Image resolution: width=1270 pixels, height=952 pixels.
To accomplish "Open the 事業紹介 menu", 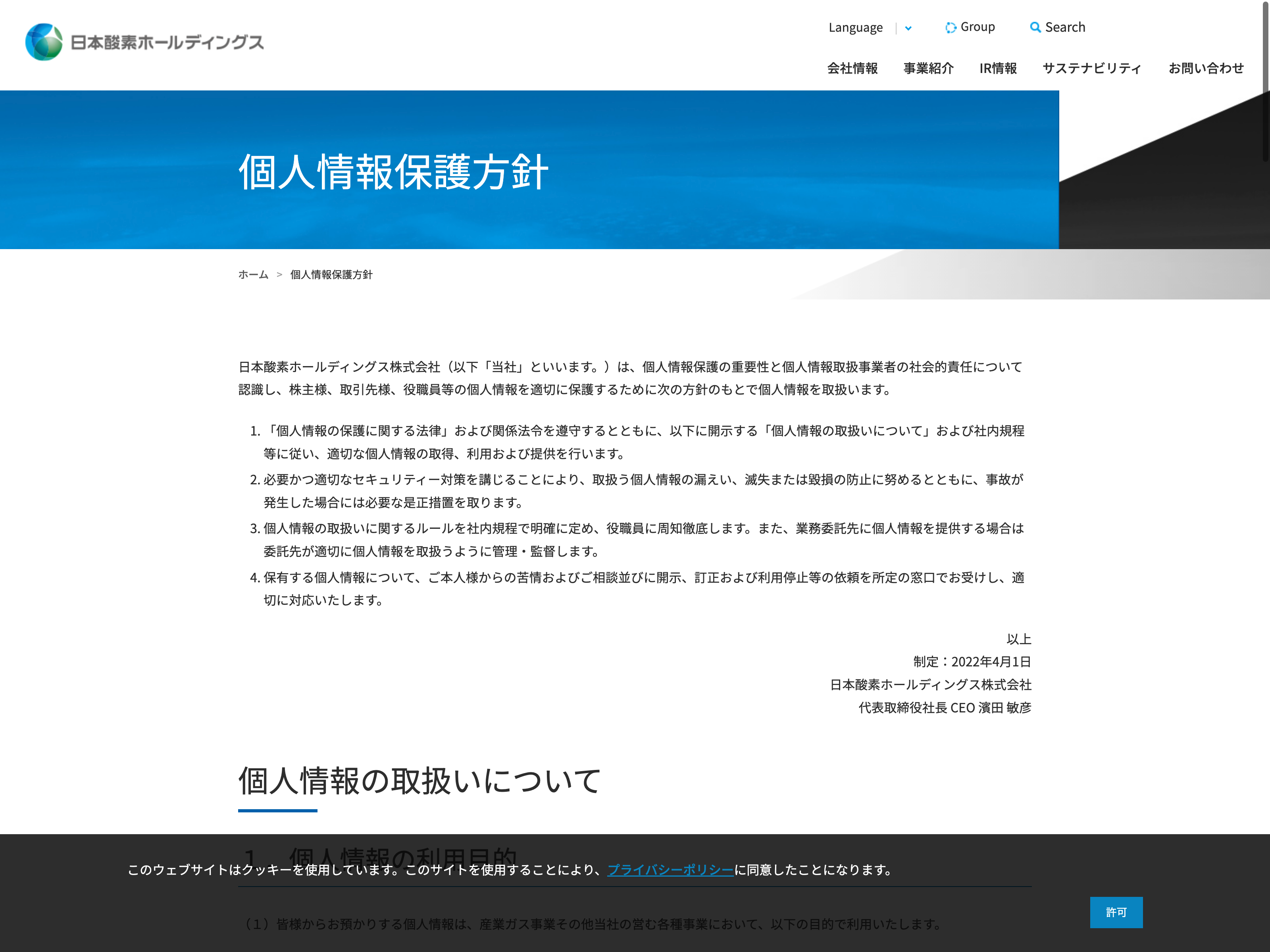I will coord(928,68).
